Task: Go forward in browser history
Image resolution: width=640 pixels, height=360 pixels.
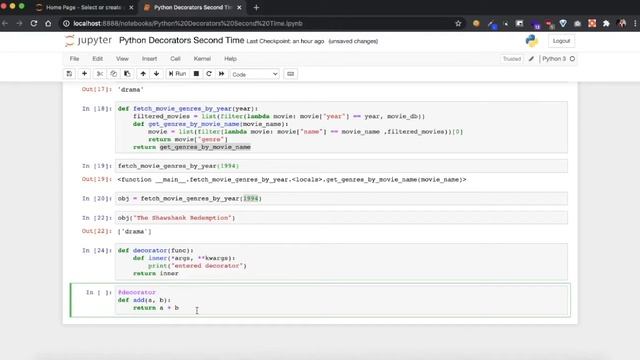Action: tap(19, 23)
